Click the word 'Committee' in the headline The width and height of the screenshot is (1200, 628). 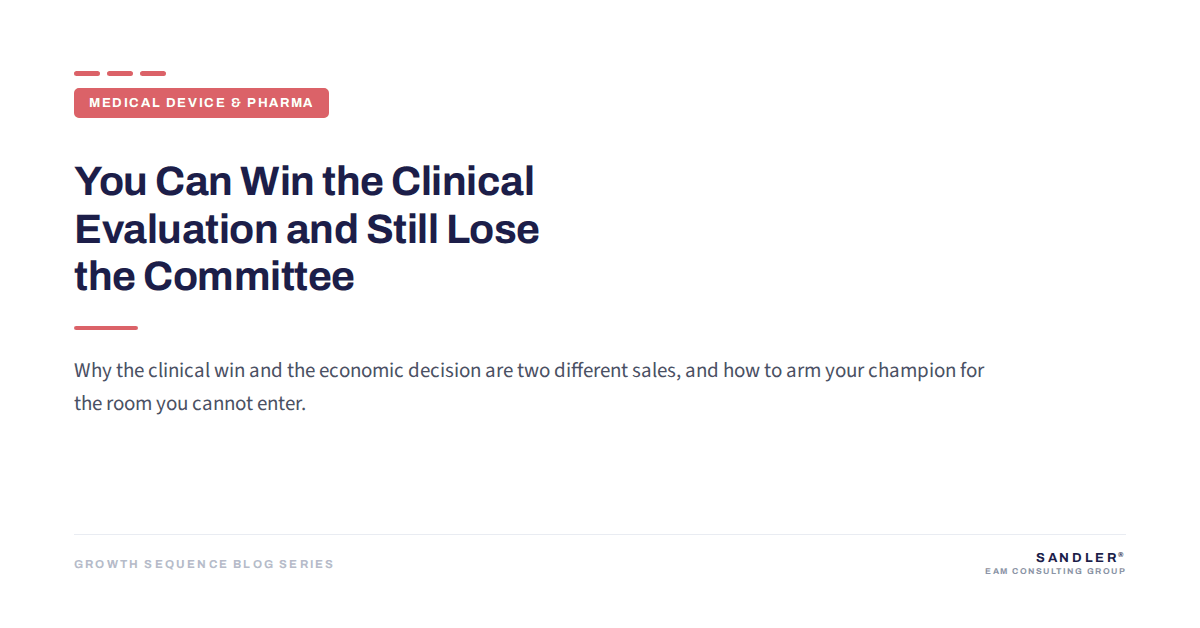tap(249, 276)
